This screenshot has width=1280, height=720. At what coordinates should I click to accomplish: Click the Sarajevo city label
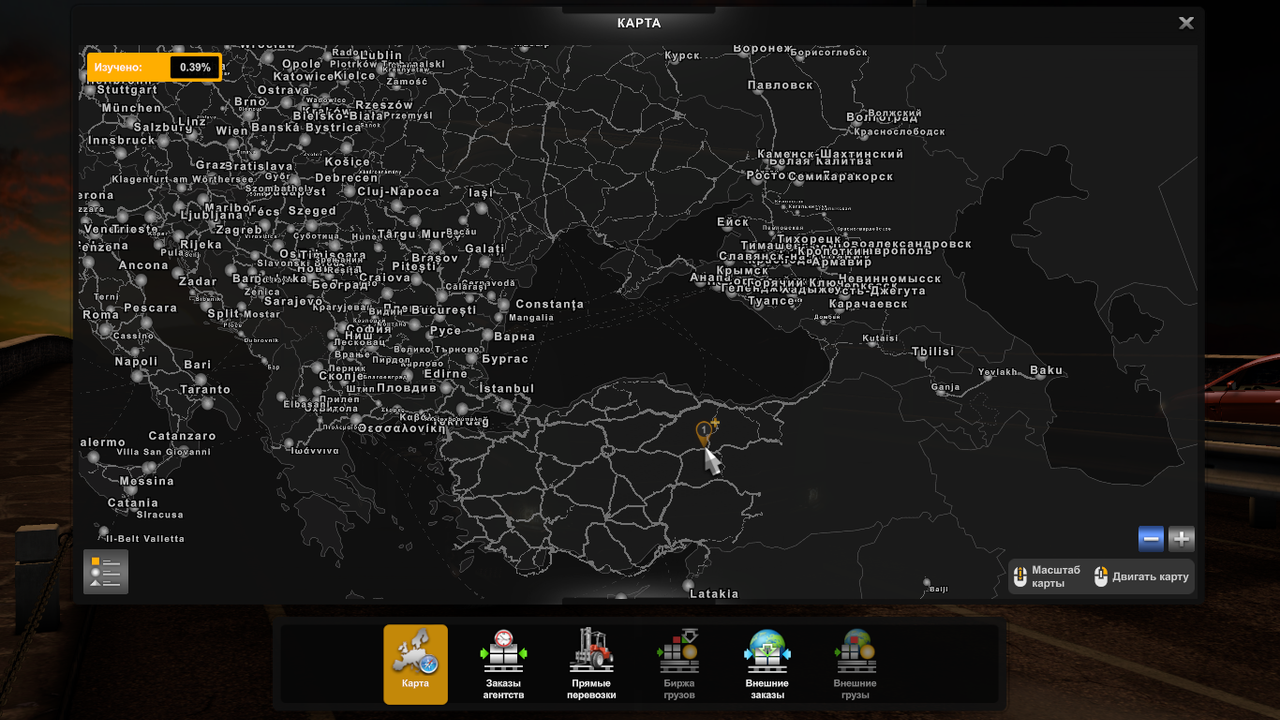(x=294, y=301)
